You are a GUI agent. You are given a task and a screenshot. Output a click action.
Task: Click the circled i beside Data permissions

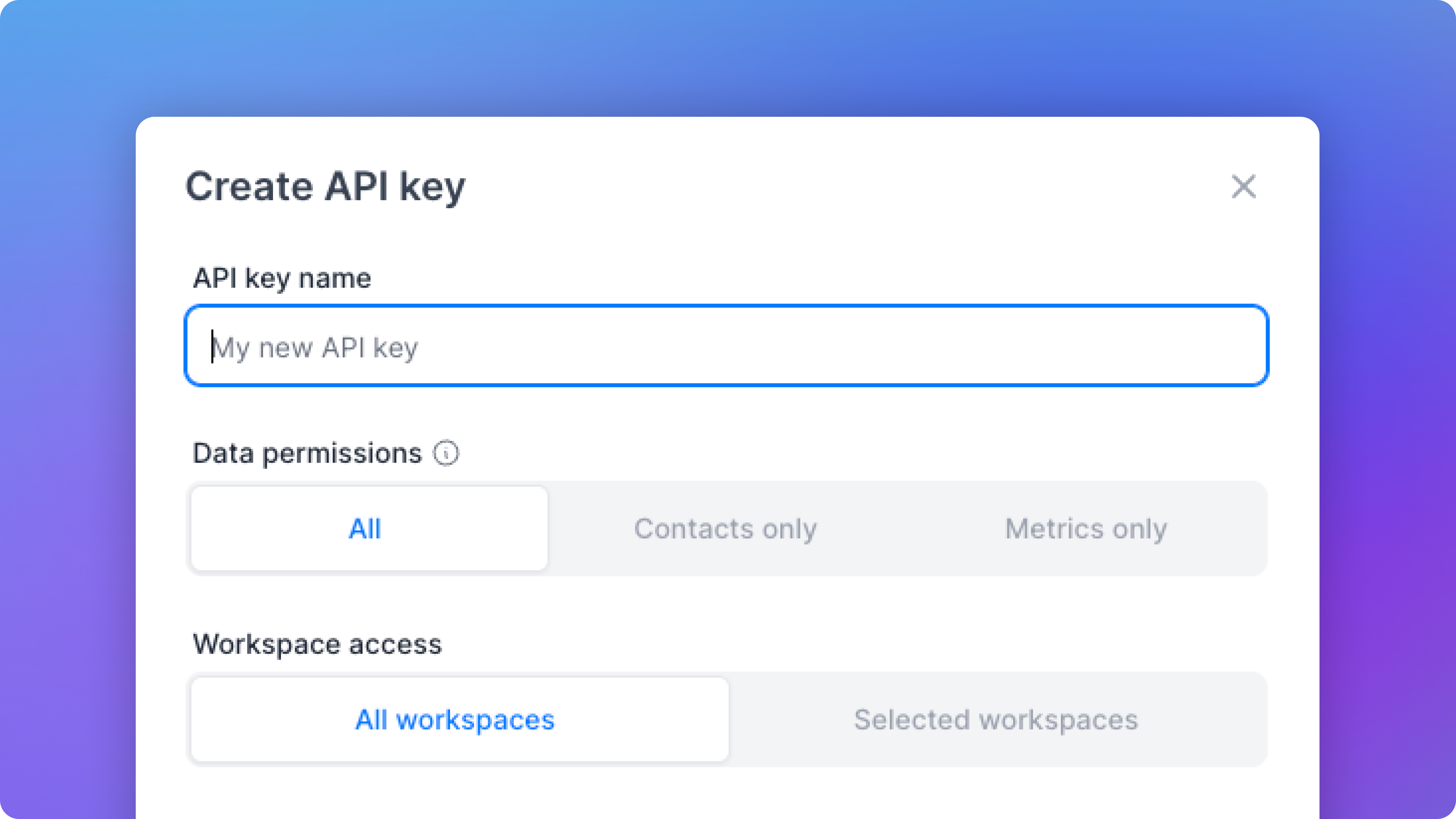coord(446,453)
